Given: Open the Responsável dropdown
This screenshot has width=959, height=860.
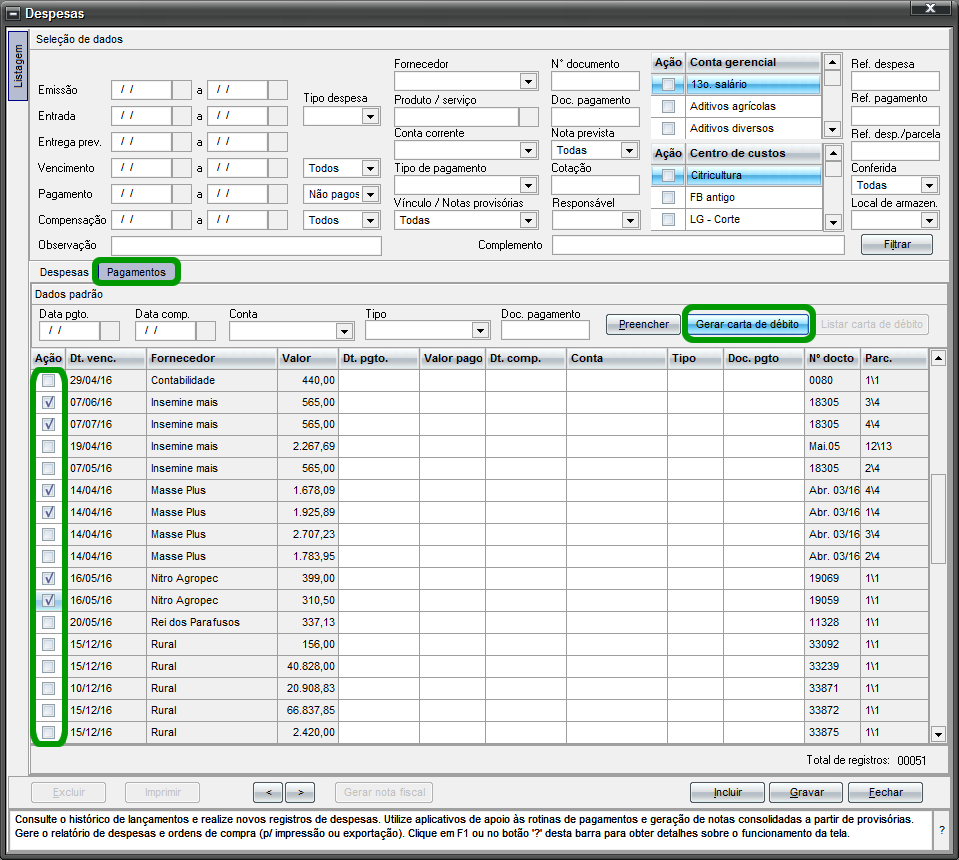Looking at the screenshot, I should pos(630,220).
